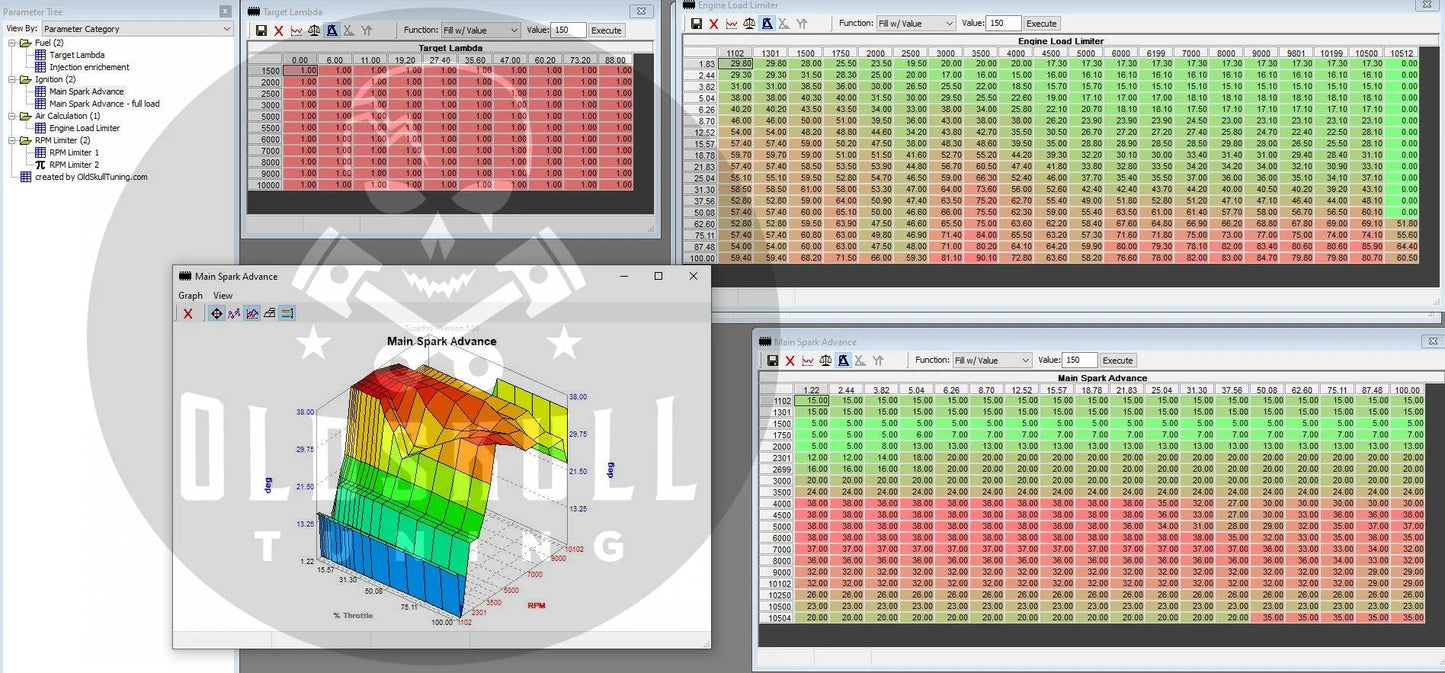Screen dimensions: 1445x673
Task: Click red X icon in Target Lambda toolbar
Action: 279,31
